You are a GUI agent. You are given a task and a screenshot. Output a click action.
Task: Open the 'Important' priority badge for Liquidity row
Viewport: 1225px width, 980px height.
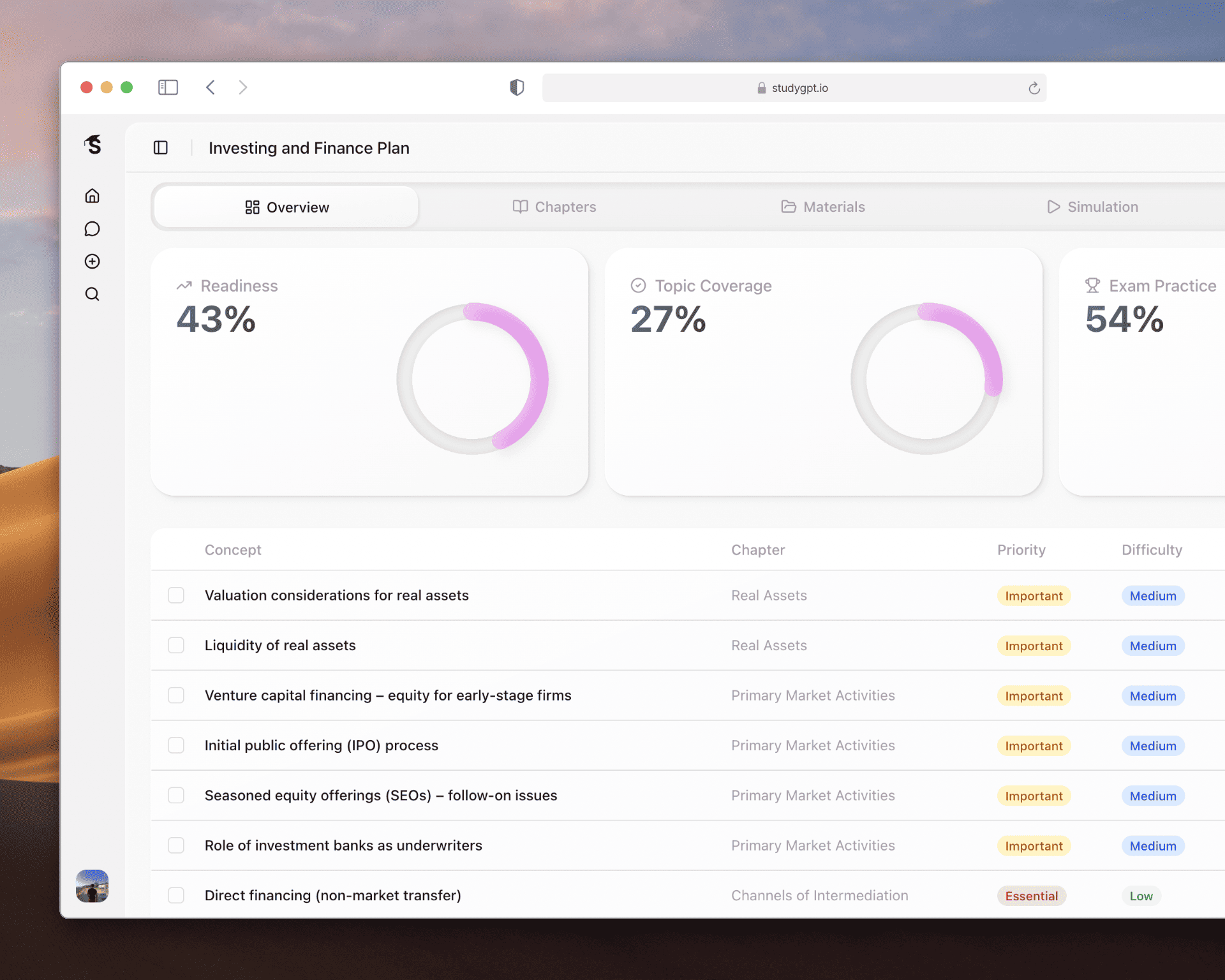click(x=1033, y=646)
